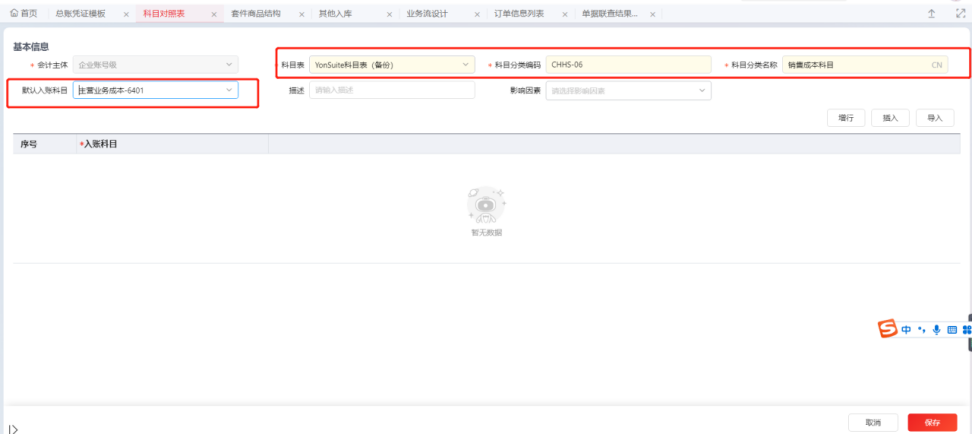Viewport: 973px width, 434px height.
Task: Go to the 首页 home tab
Action: point(24,14)
